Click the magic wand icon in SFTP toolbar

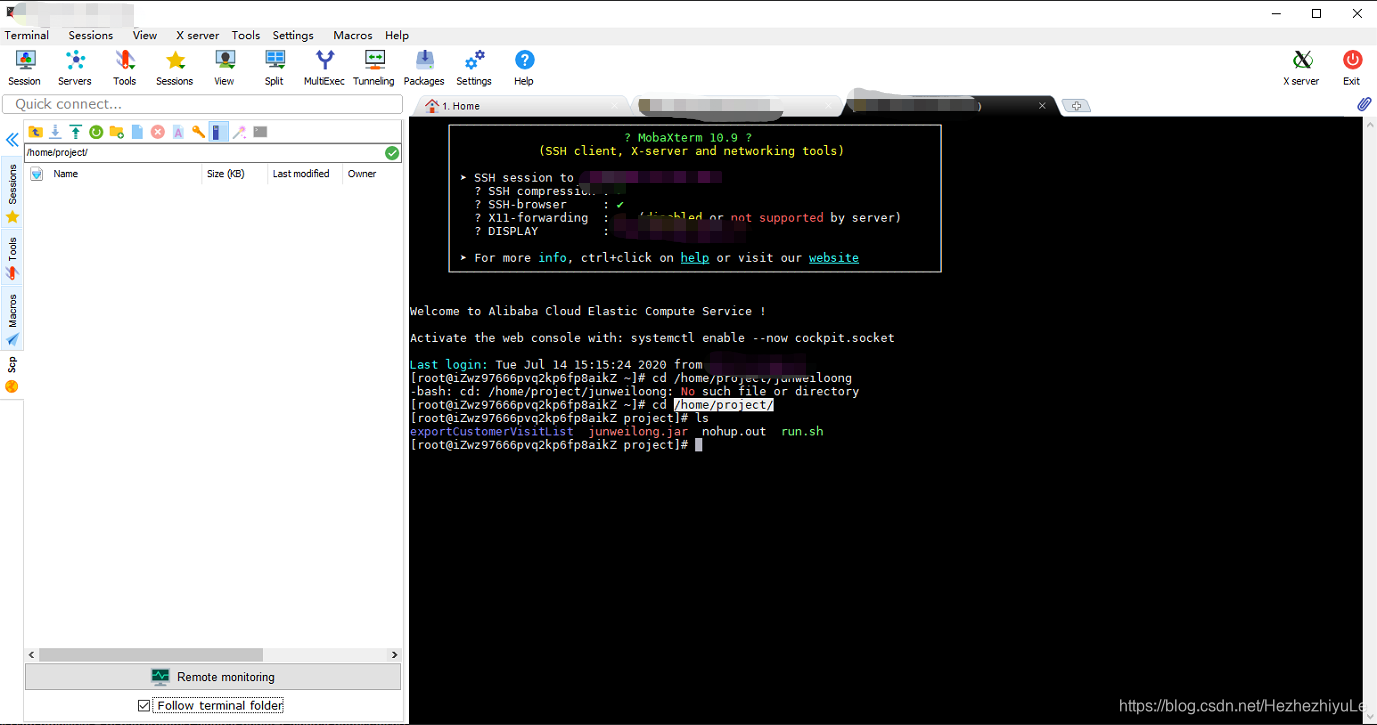[x=239, y=132]
